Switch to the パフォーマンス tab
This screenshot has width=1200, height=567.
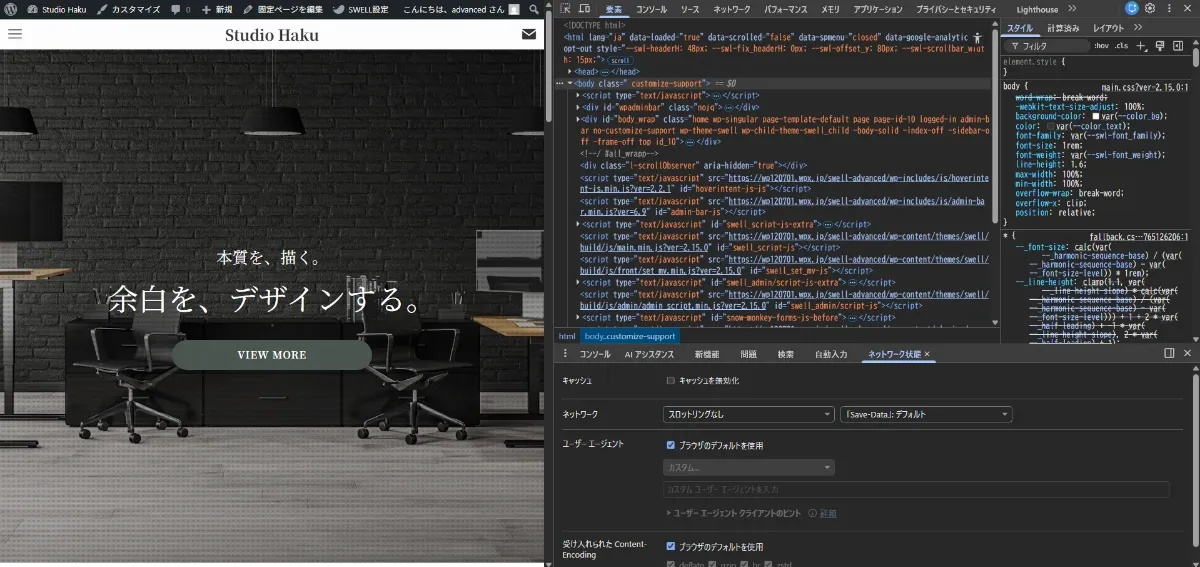[x=787, y=9]
